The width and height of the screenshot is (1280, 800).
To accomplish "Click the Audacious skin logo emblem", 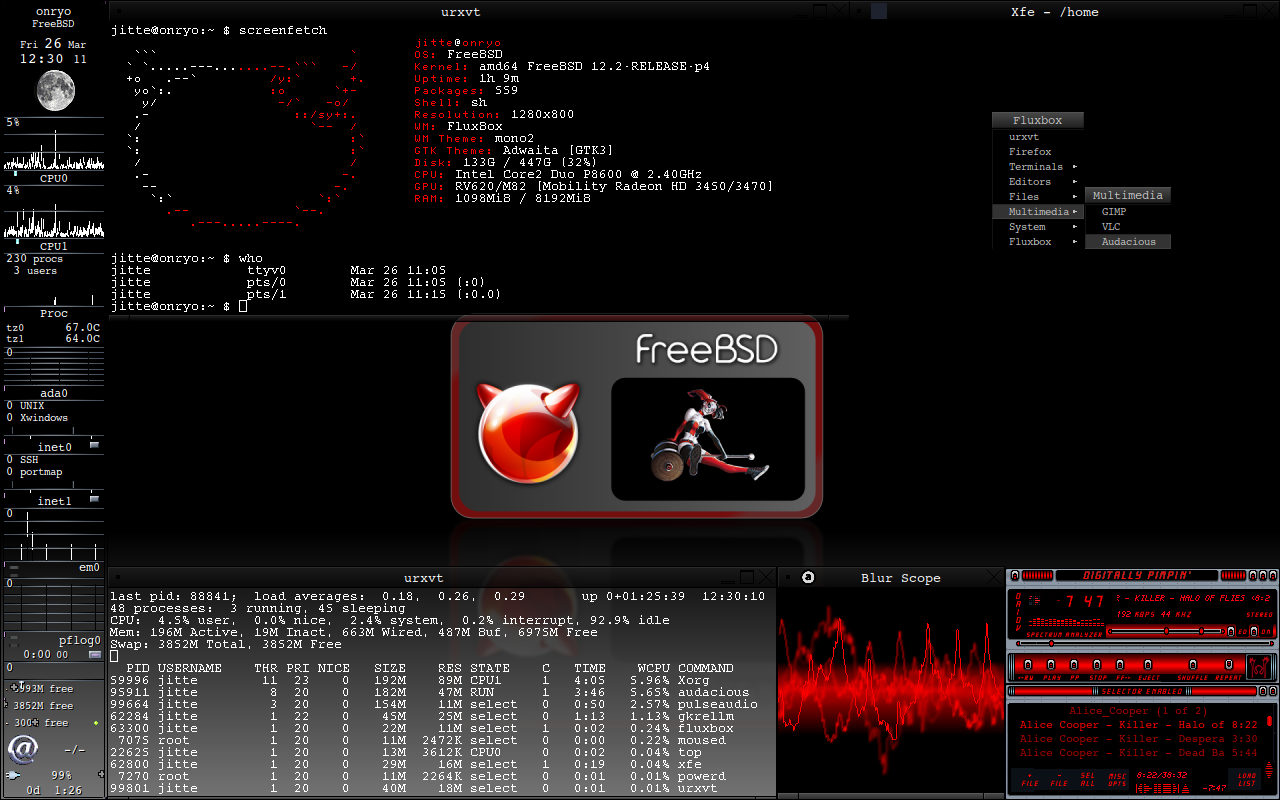I will click(x=1258, y=667).
